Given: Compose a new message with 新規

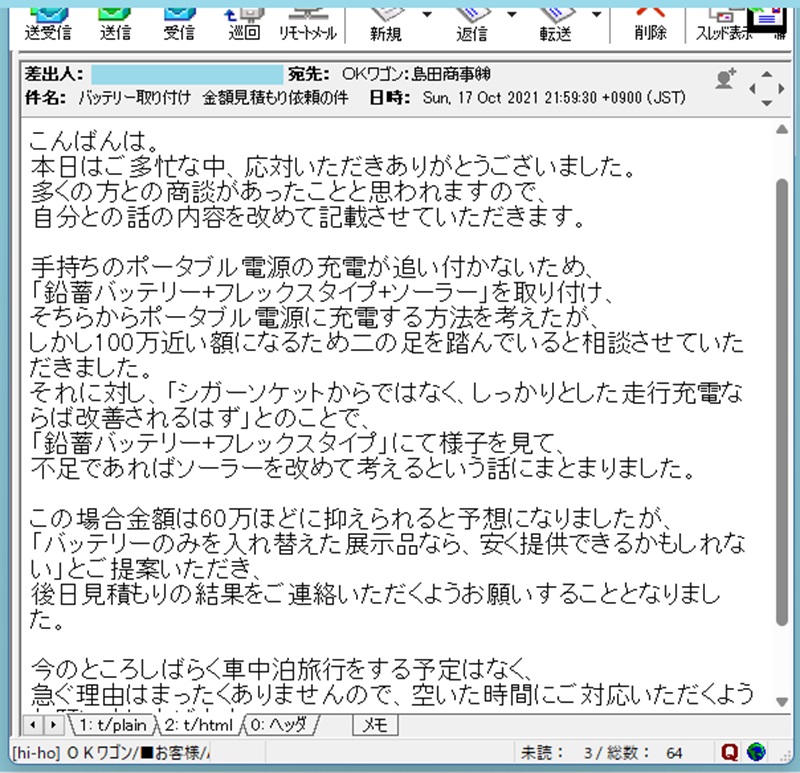Looking at the screenshot, I should click(x=385, y=21).
